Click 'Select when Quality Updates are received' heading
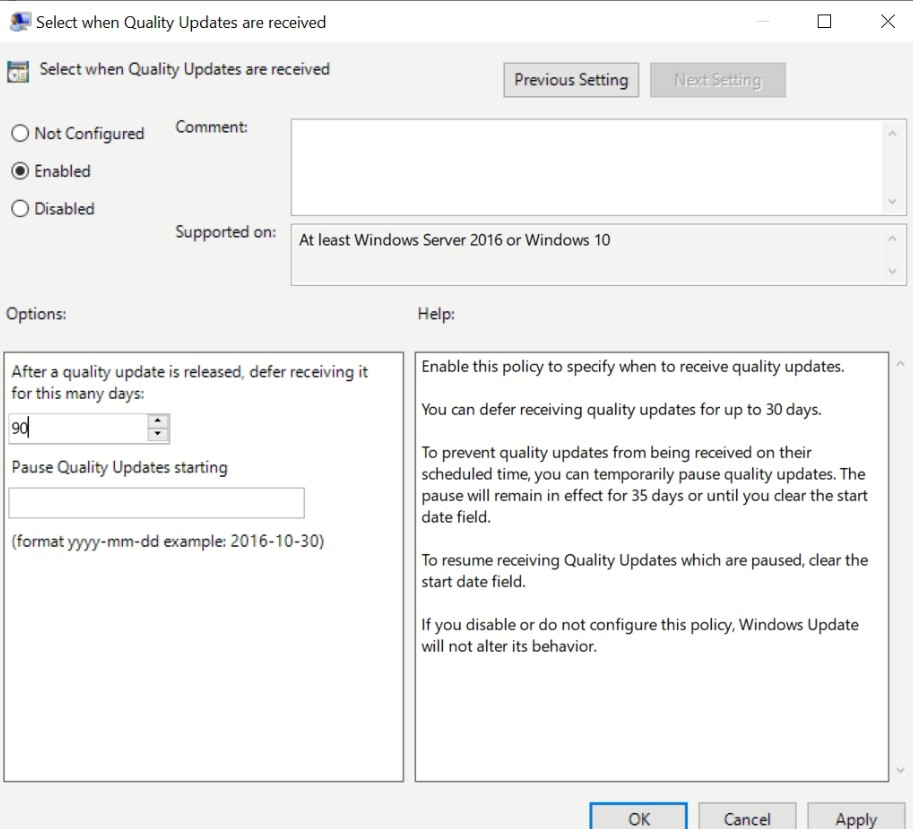Viewport: 913px width, 829px height. click(x=185, y=69)
